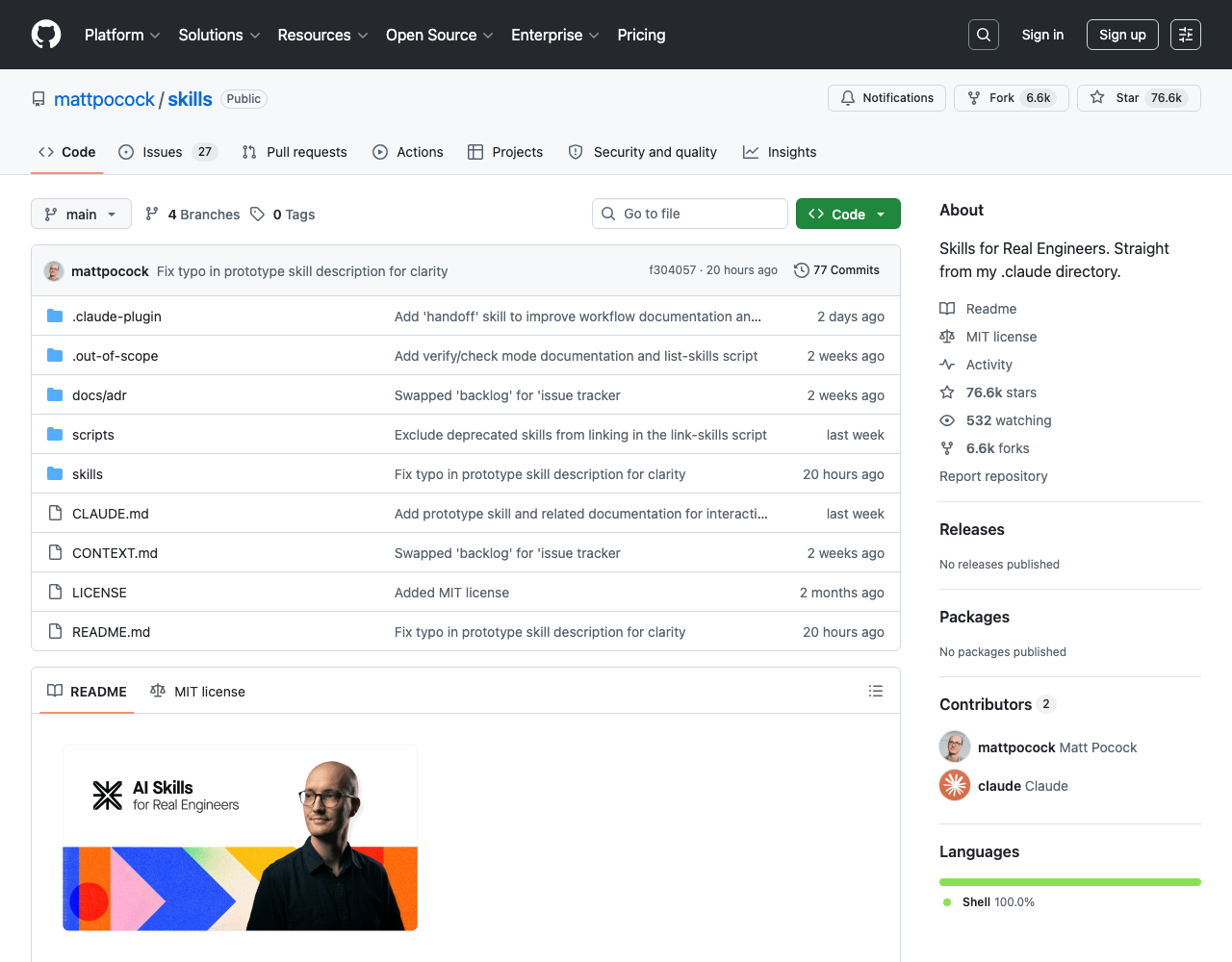Star the repository with Star button
The height and width of the screenshot is (962, 1232).
1139,98
